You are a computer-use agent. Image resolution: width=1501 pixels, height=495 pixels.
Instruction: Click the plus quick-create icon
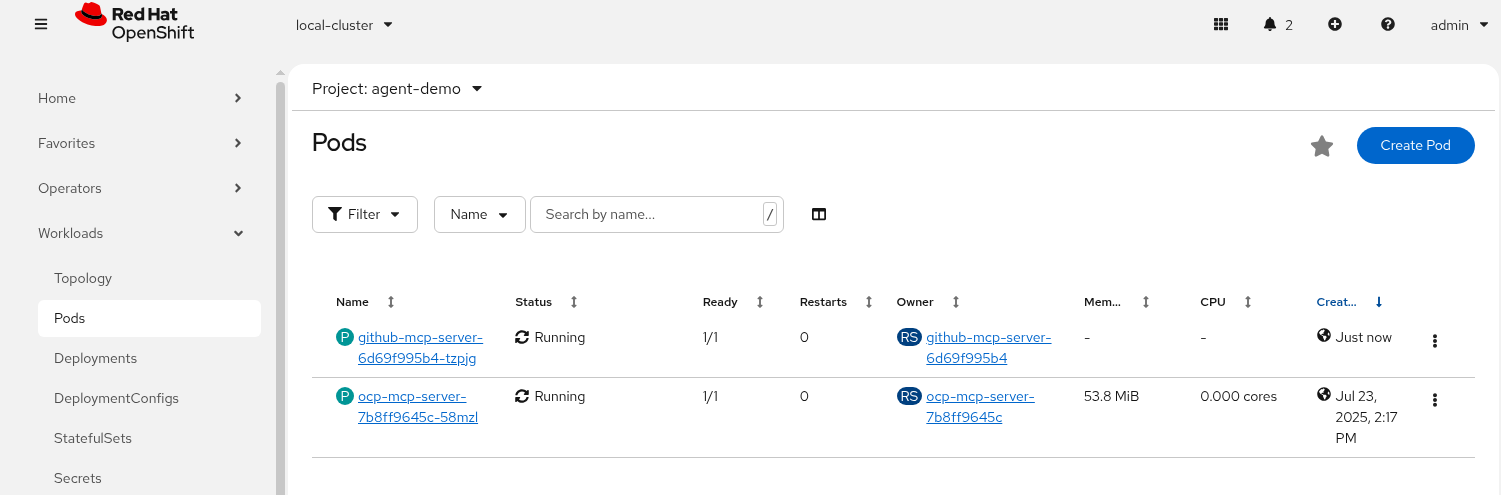click(1335, 25)
